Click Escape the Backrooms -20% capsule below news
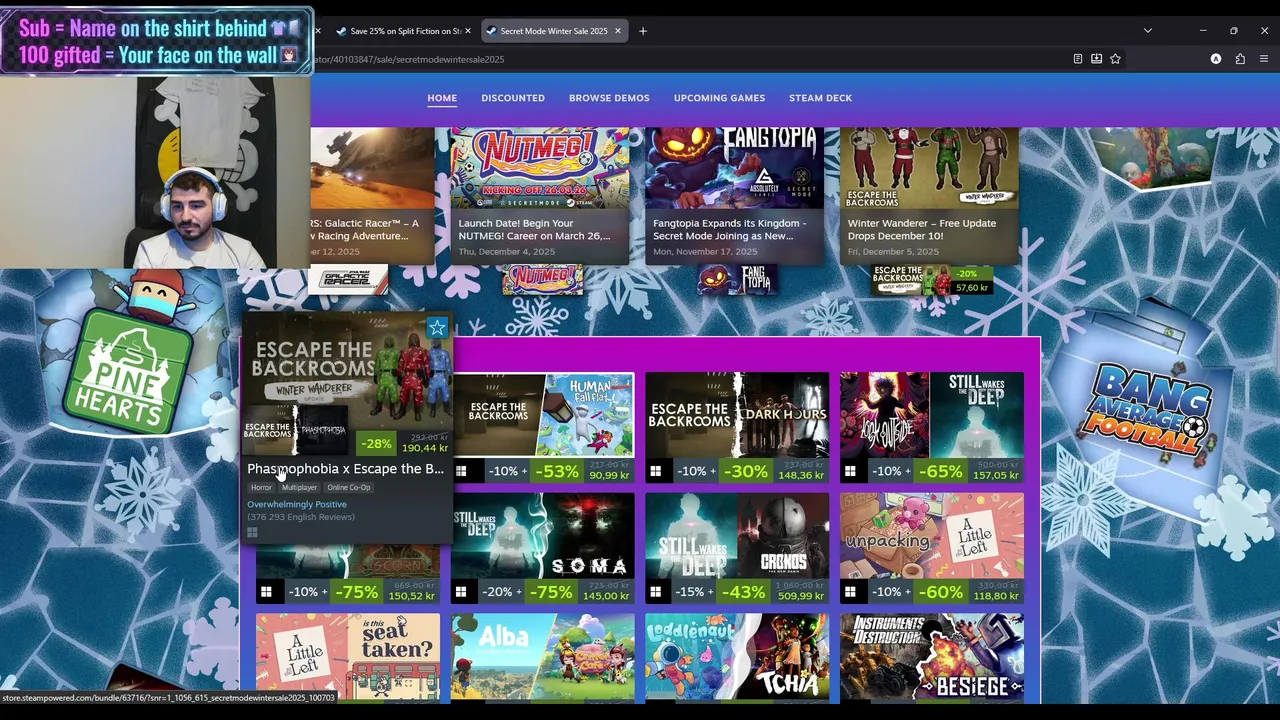 pyautogui.click(x=931, y=280)
